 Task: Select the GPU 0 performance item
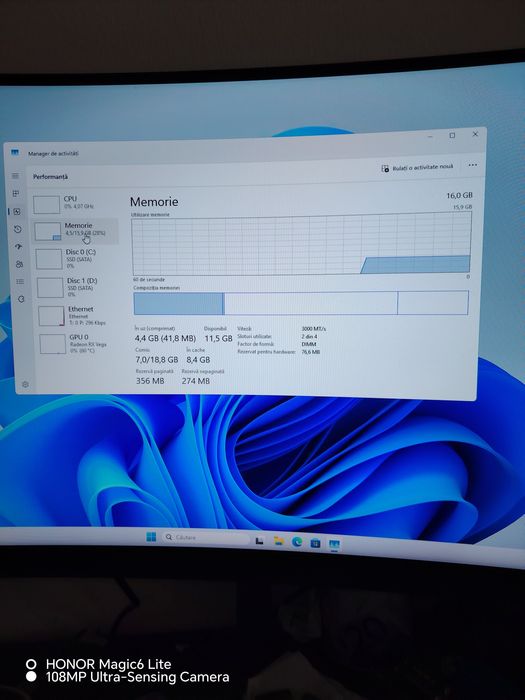(x=79, y=343)
